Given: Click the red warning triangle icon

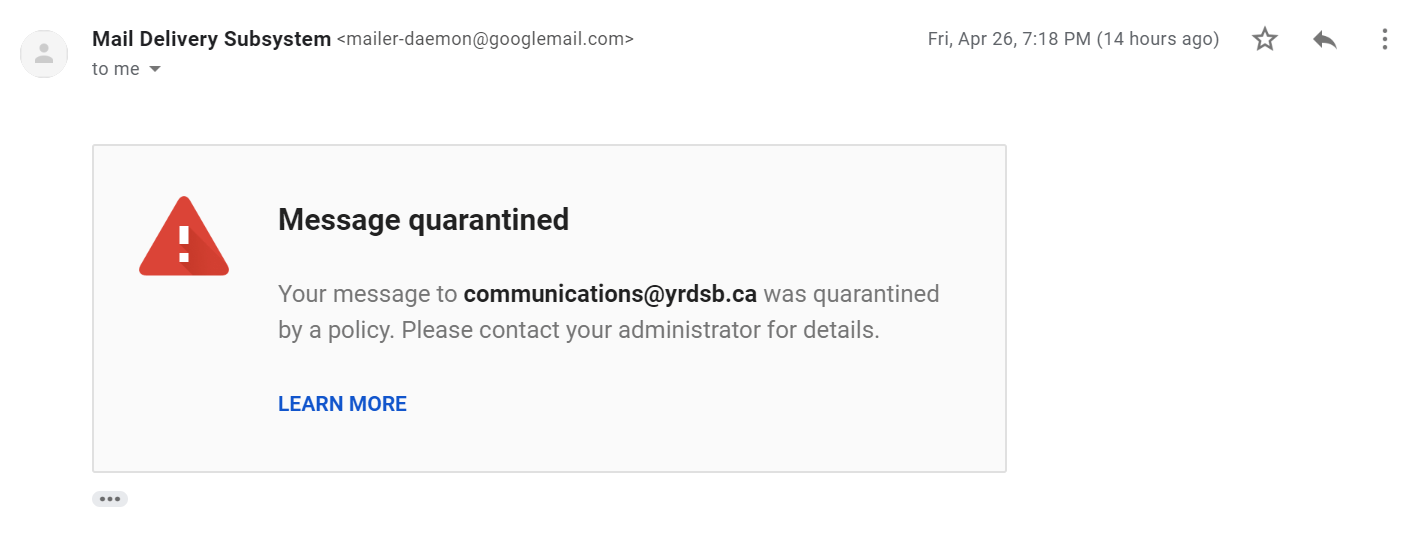Looking at the screenshot, I should [x=184, y=237].
